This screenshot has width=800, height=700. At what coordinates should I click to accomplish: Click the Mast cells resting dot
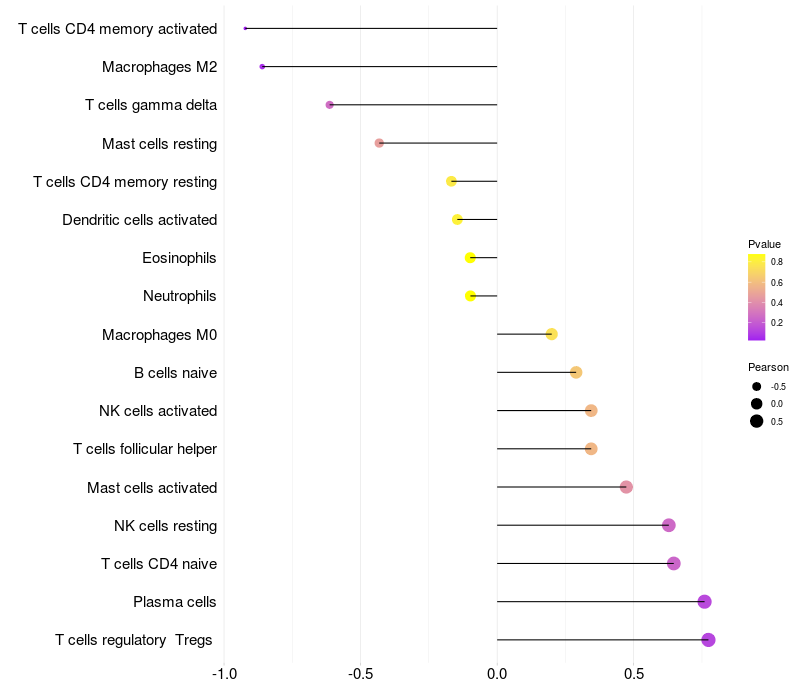pyautogui.click(x=379, y=143)
